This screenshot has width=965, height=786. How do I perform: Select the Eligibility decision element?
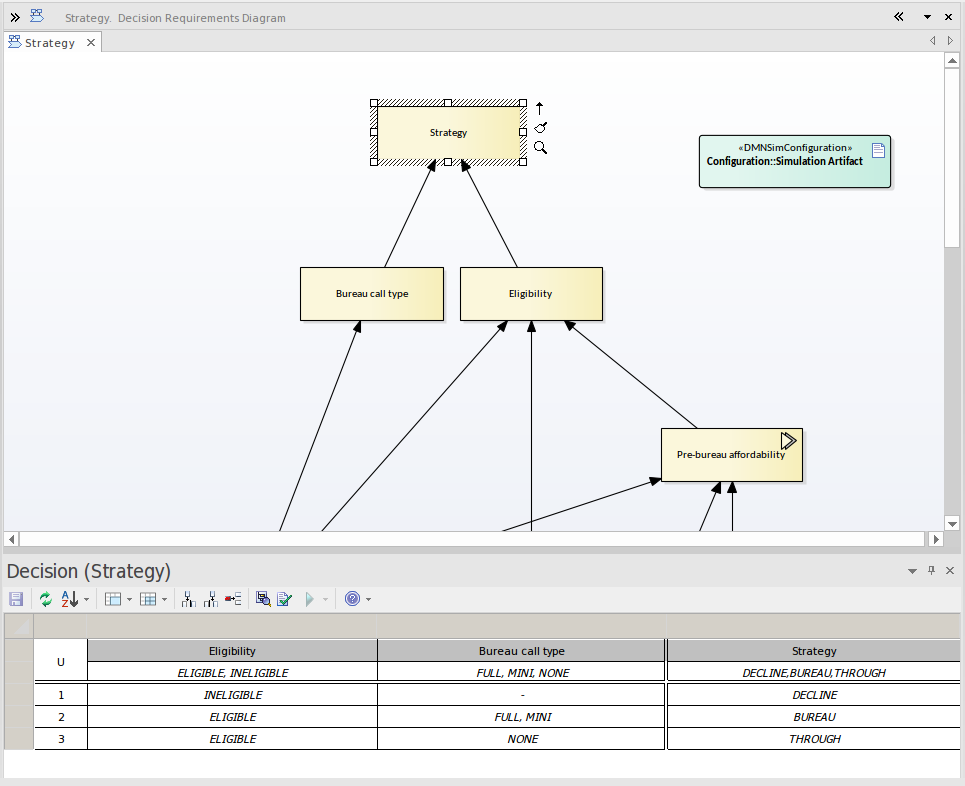[531, 294]
